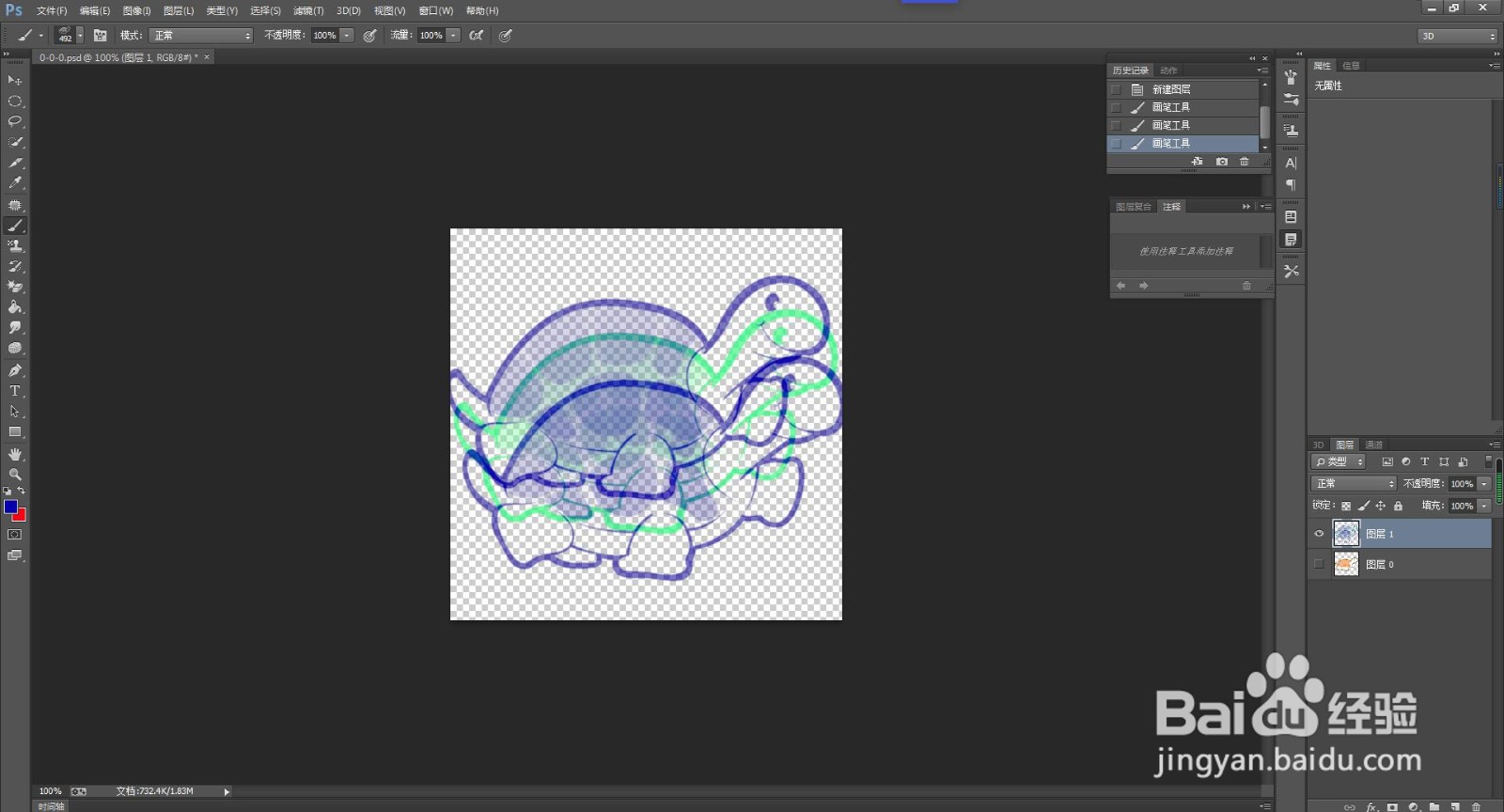Screen dimensions: 1504x812
Task: Select the Quick Selection tool
Action: coord(14,142)
